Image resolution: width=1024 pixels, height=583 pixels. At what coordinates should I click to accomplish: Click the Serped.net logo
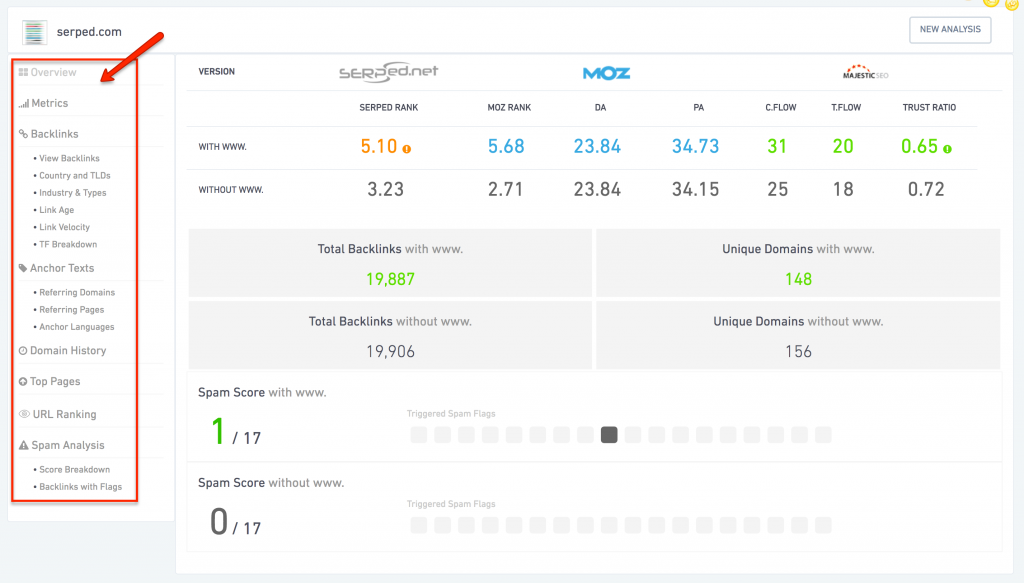[389, 72]
